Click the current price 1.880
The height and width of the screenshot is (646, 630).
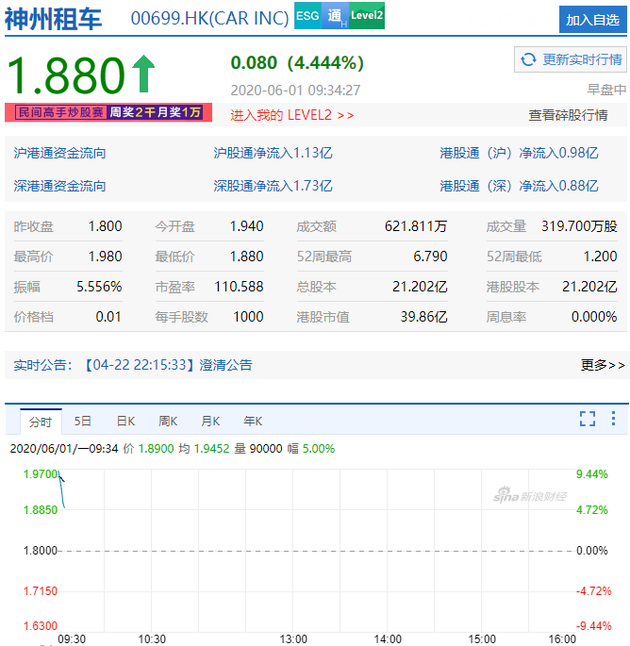click(x=66, y=76)
